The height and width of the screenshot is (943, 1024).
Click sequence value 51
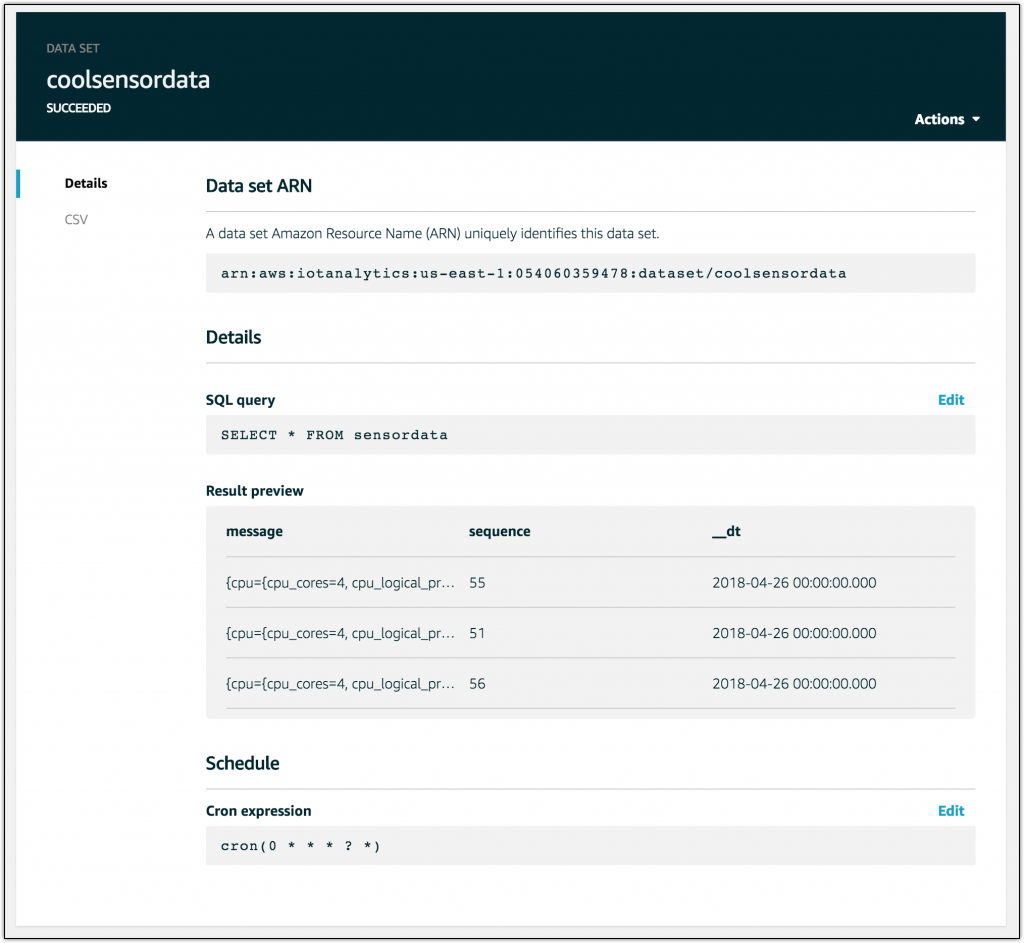tap(477, 633)
